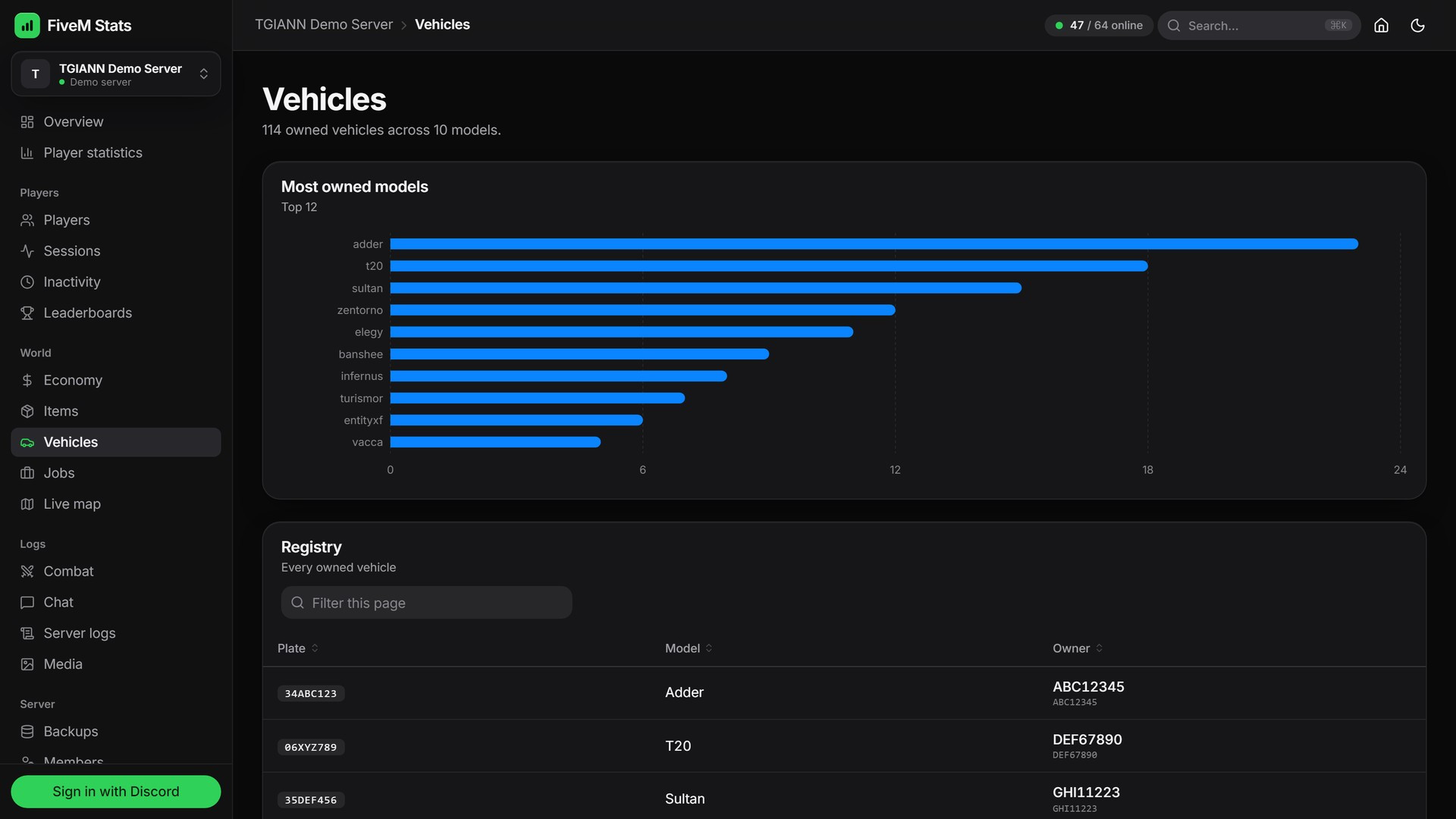Click owner DEF67890
The image size is (1456, 819).
coord(1087,740)
